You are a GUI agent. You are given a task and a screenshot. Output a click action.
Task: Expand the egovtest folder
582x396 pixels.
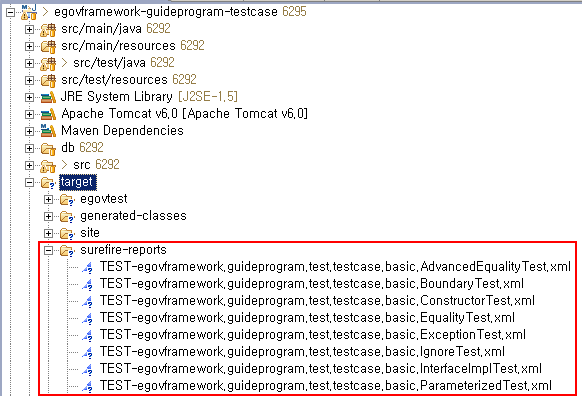point(48,199)
